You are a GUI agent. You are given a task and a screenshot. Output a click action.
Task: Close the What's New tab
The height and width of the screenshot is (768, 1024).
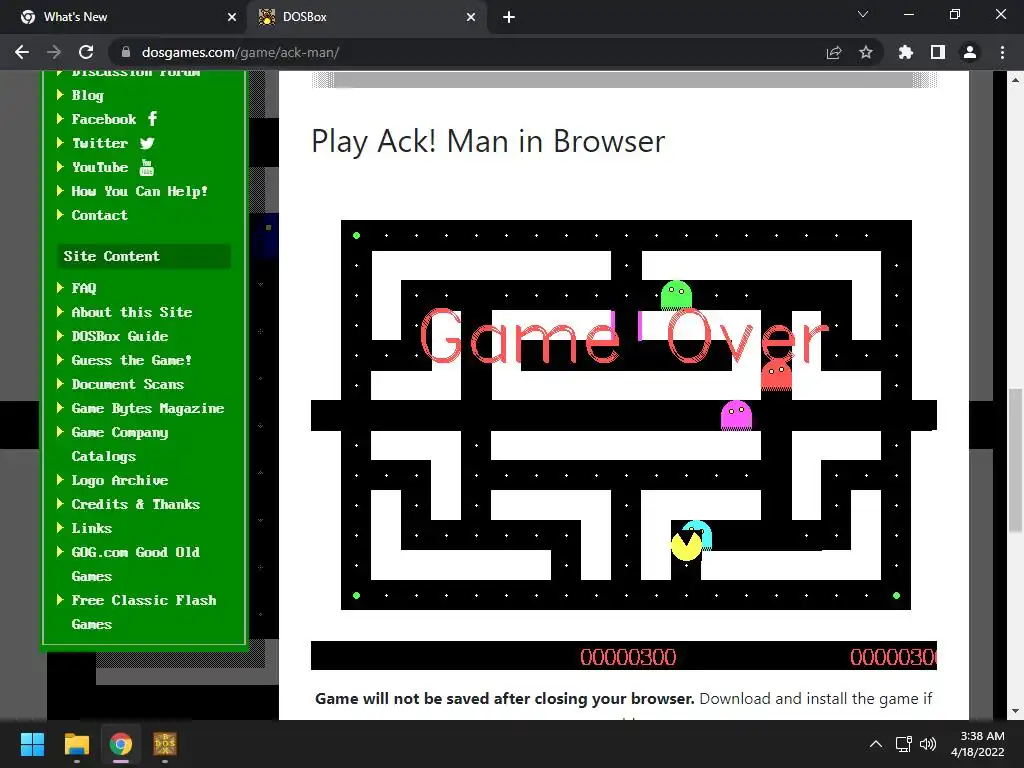(232, 17)
